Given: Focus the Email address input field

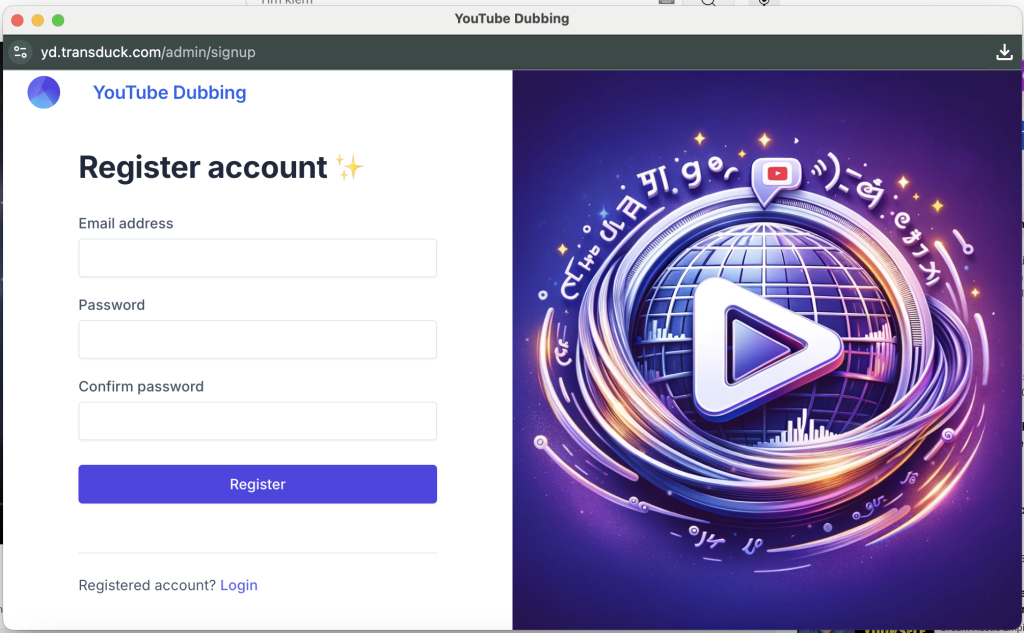Looking at the screenshot, I should [x=257, y=257].
